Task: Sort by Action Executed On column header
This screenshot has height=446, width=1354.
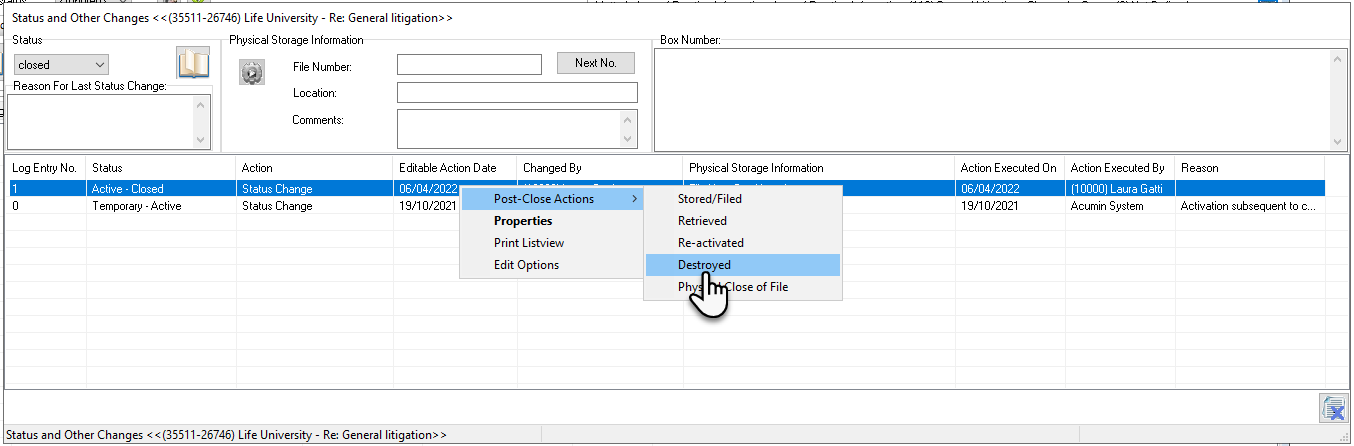Action: click(1010, 168)
